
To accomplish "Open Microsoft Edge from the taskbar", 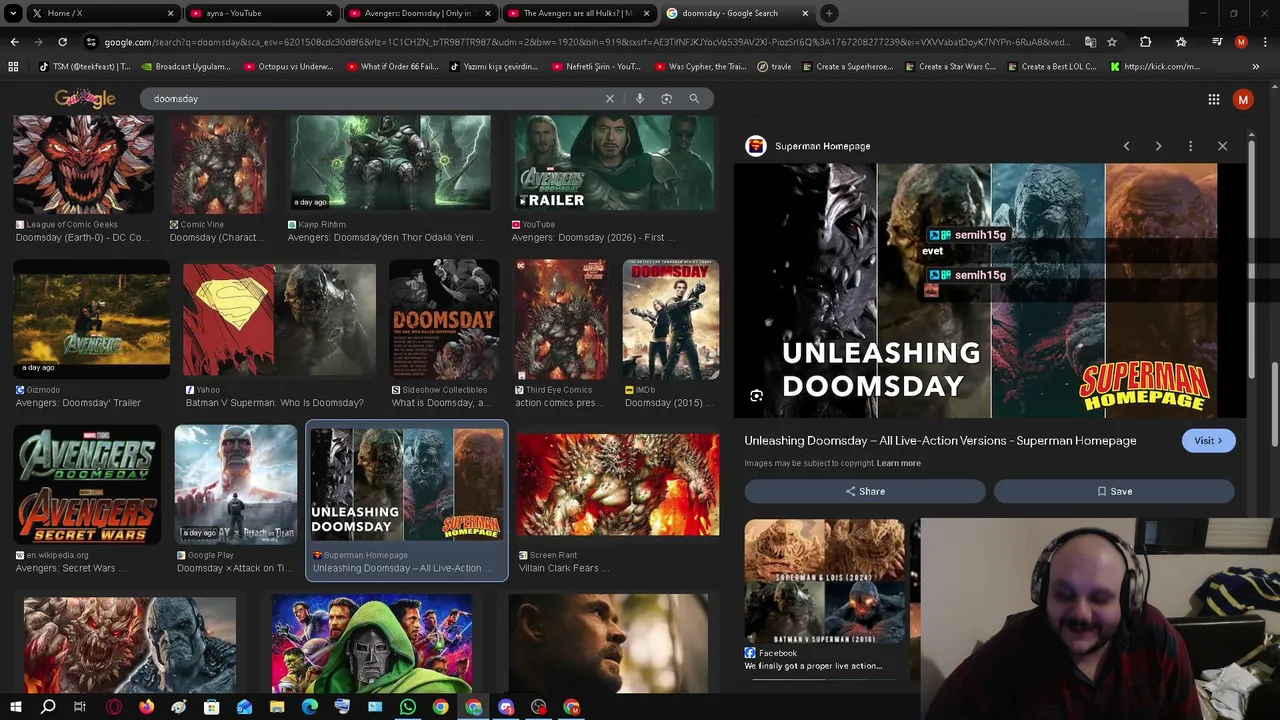I will pos(310,707).
